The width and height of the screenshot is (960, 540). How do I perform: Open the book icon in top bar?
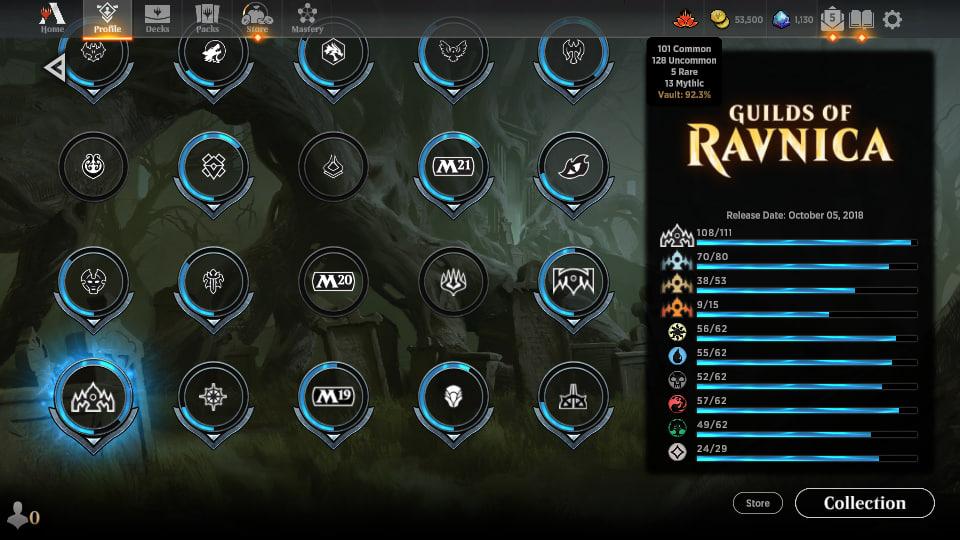[861, 20]
